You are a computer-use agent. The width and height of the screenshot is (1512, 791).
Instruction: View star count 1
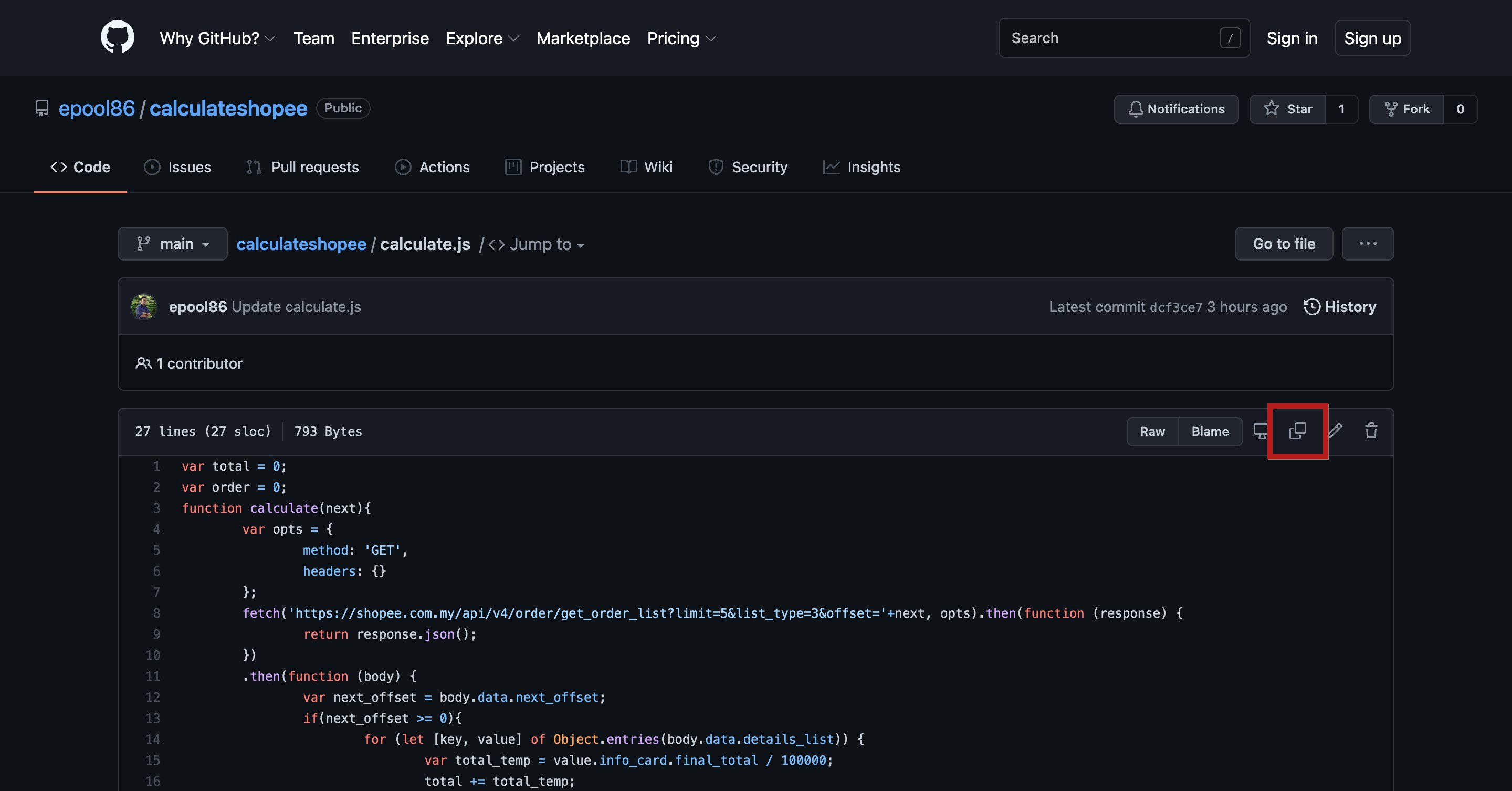[1341, 109]
